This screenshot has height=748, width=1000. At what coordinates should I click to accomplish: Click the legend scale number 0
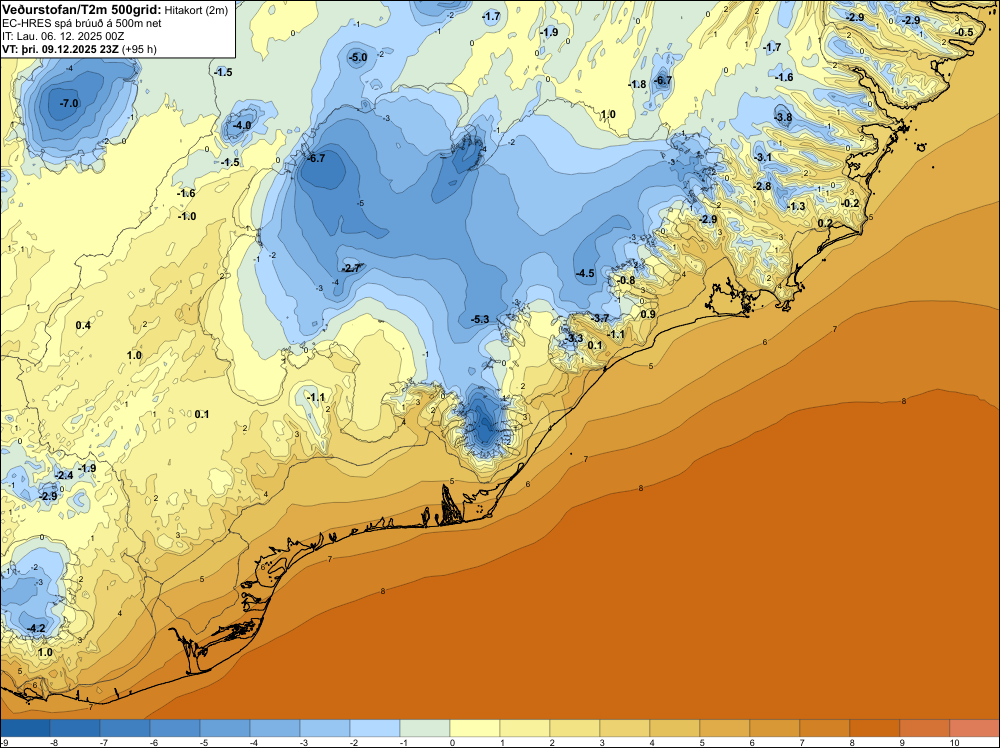click(452, 742)
